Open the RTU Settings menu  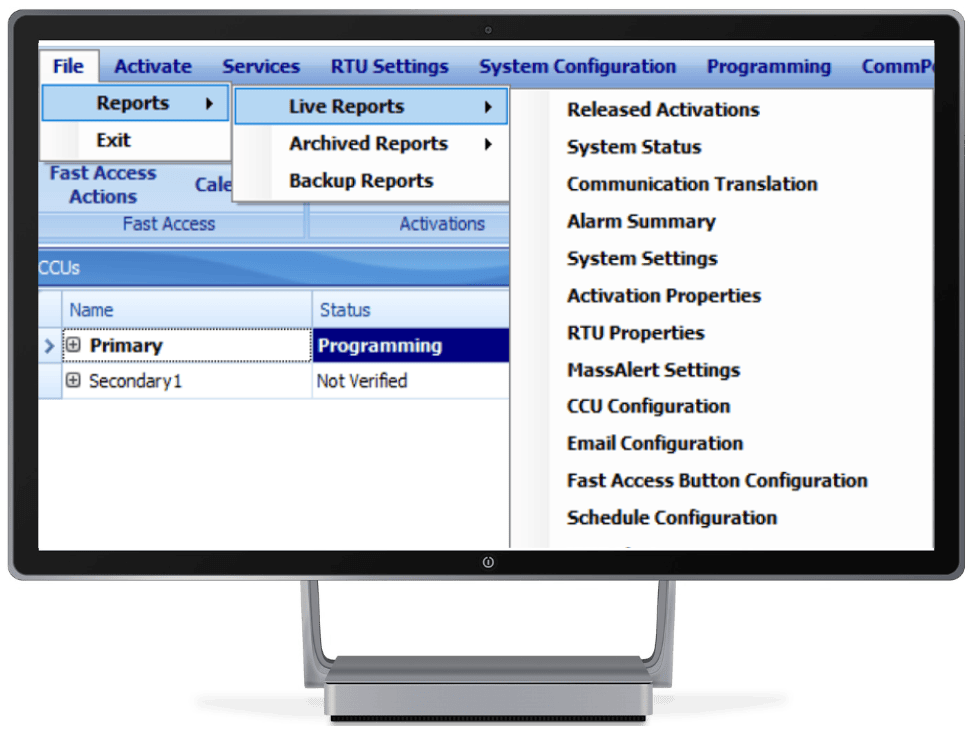[x=389, y=66]
